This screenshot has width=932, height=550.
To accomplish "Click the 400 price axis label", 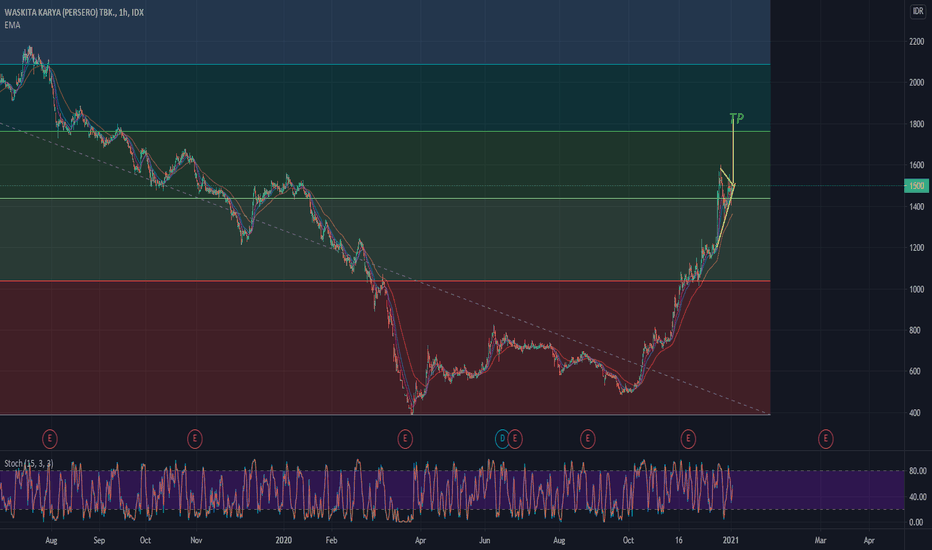I will click(x=915, y=413).
